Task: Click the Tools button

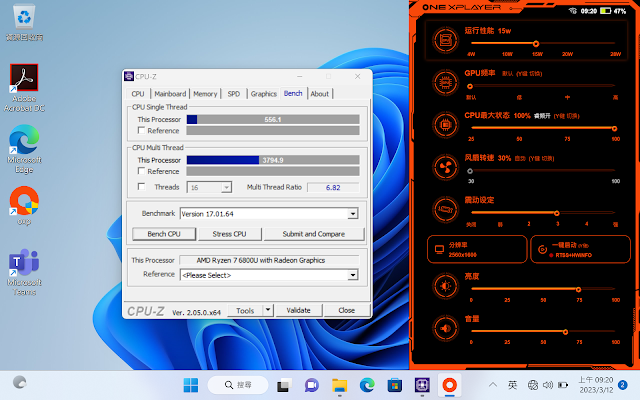Action: [x=245, y=310]
